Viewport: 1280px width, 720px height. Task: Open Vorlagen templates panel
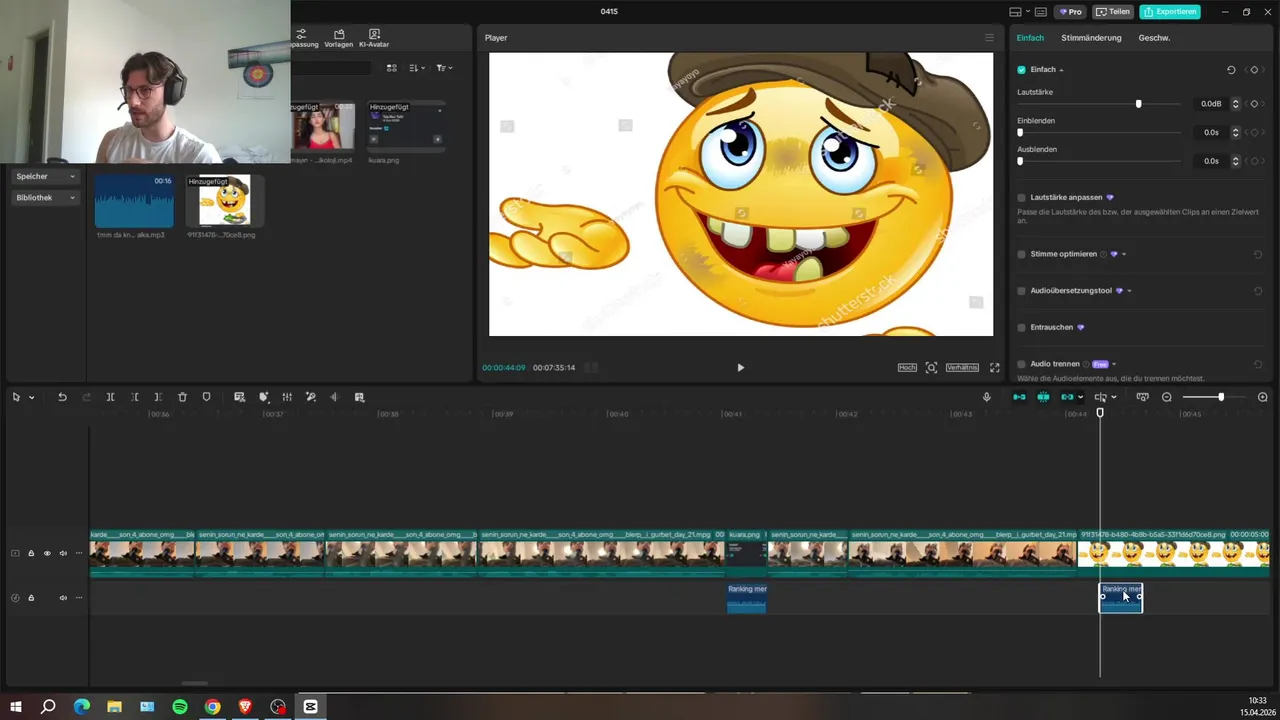click(339, 38)
